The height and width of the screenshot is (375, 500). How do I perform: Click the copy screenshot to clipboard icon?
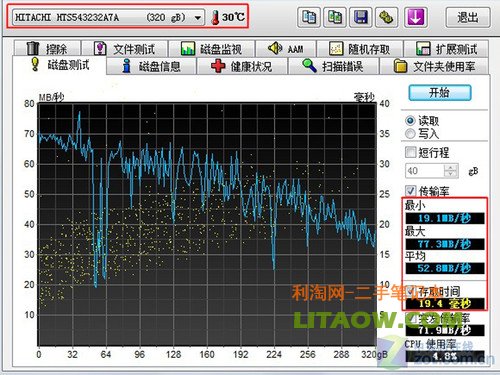pos(335,17)
